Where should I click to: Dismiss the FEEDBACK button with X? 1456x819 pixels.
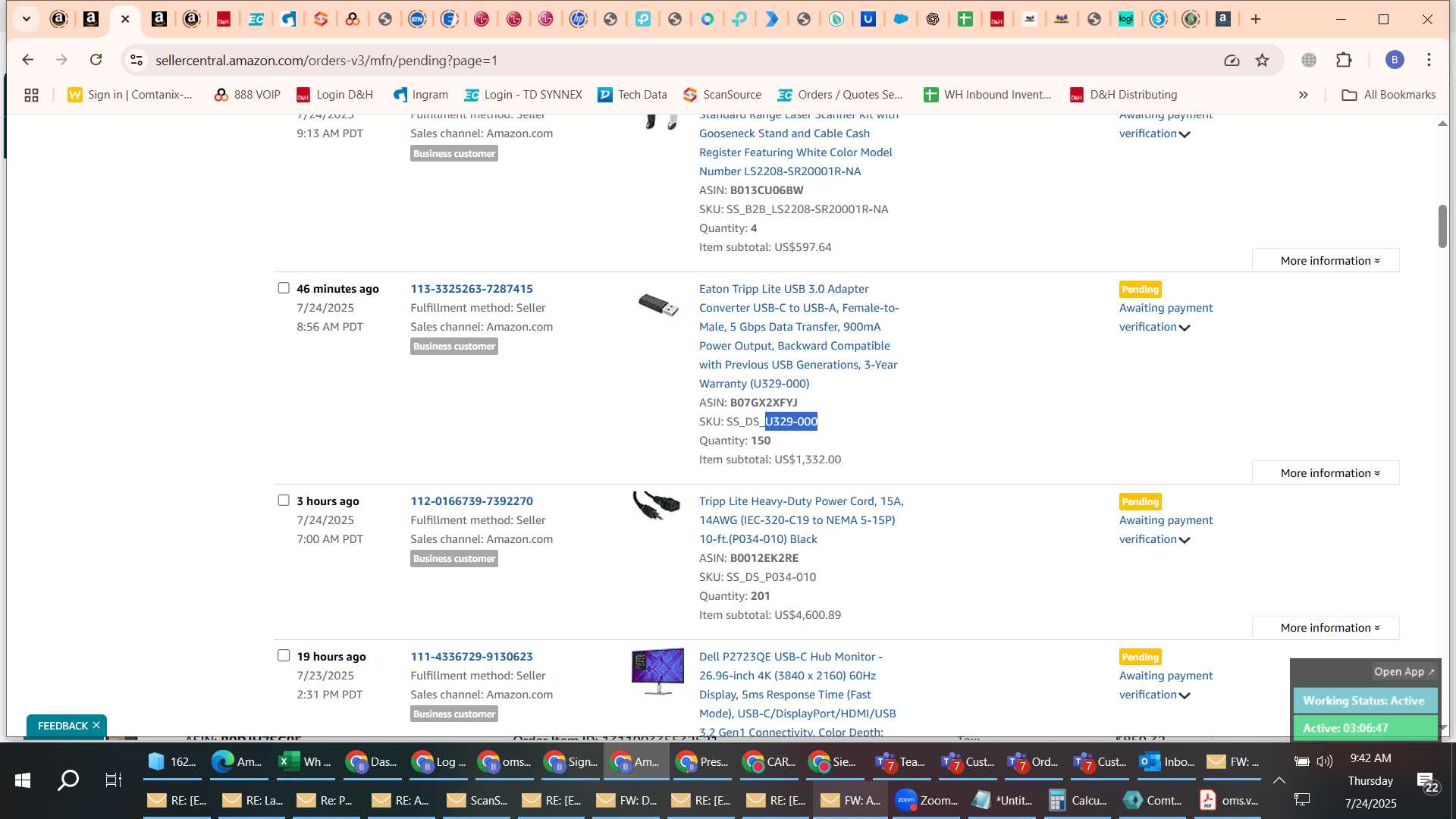[96, 726]
